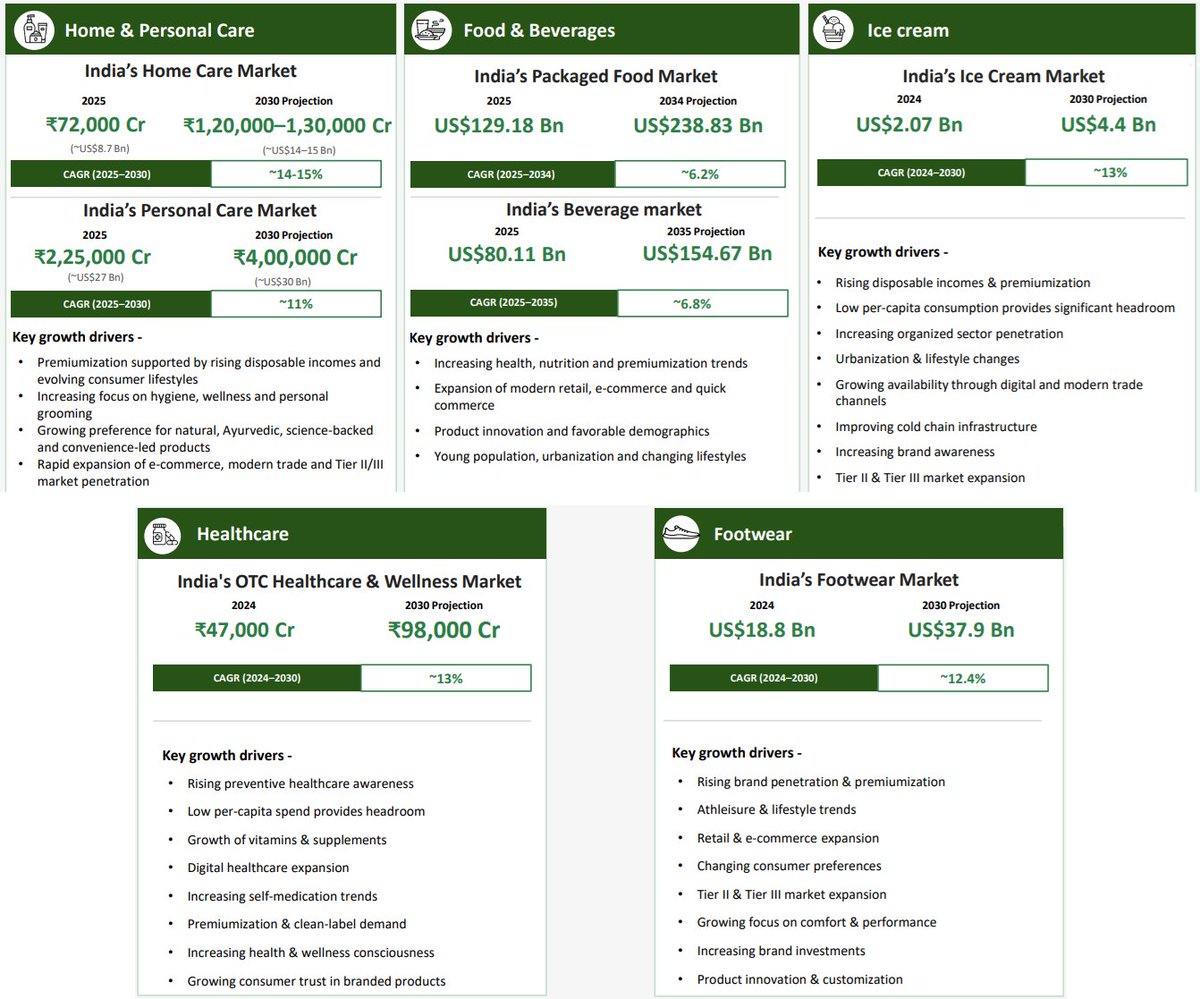Click the US$37.9 Bn projection
1200x999 pixels.
pyautogui.click(x=961, y=630)
